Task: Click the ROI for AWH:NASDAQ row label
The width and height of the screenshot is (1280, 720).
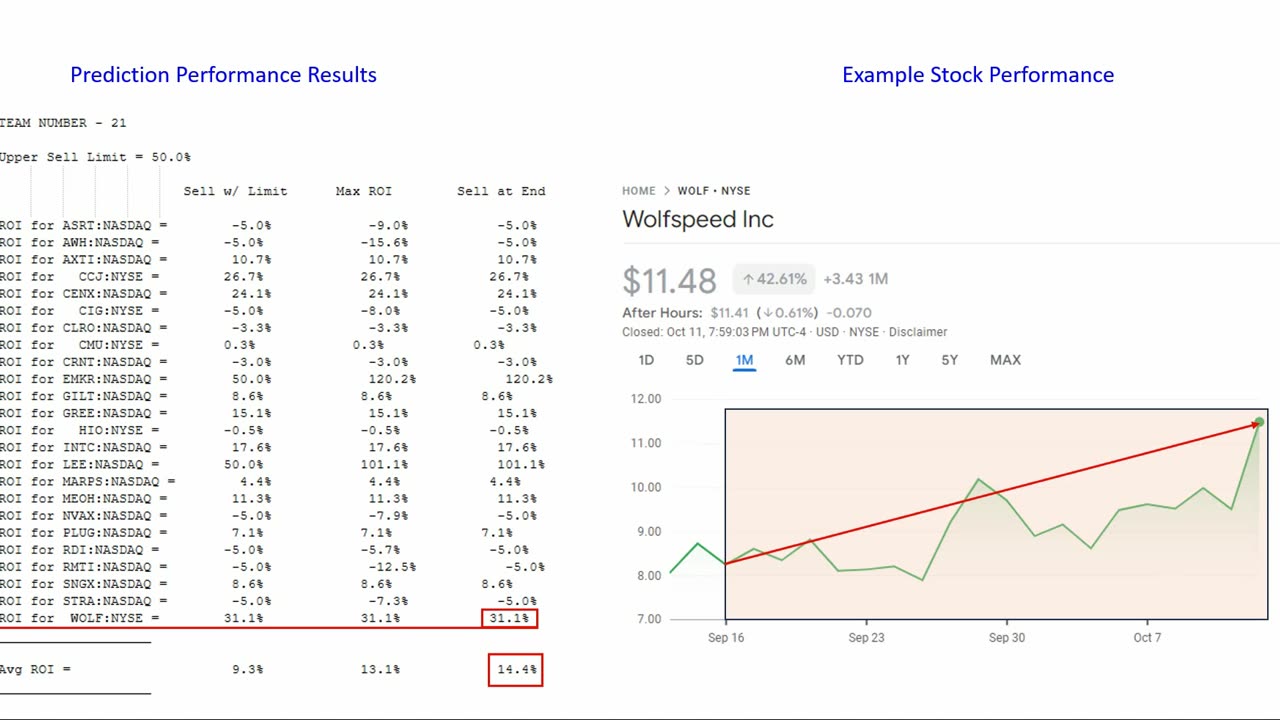Action: (x=80, y=243)
